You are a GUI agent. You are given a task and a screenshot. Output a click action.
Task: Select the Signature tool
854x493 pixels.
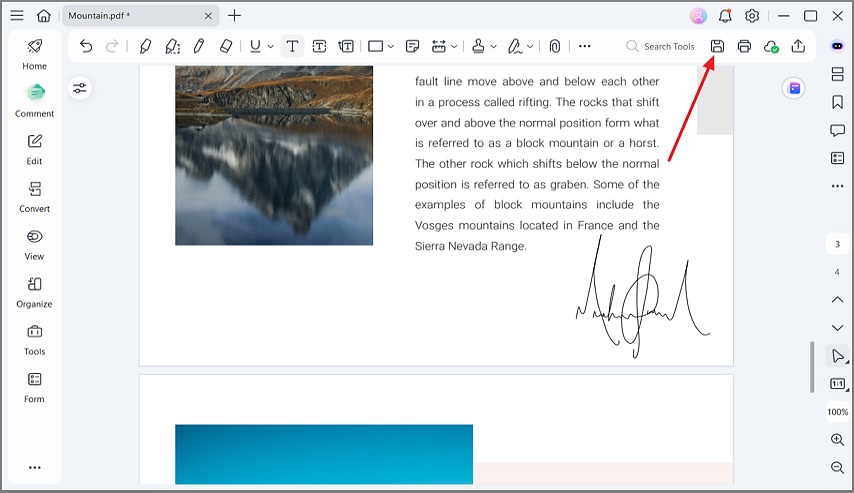pos(515,46)
